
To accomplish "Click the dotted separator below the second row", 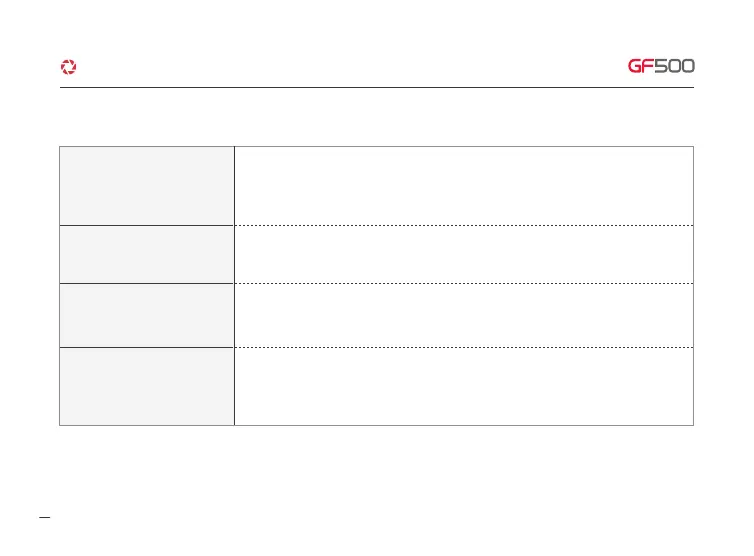I will [x=464, y=285].
